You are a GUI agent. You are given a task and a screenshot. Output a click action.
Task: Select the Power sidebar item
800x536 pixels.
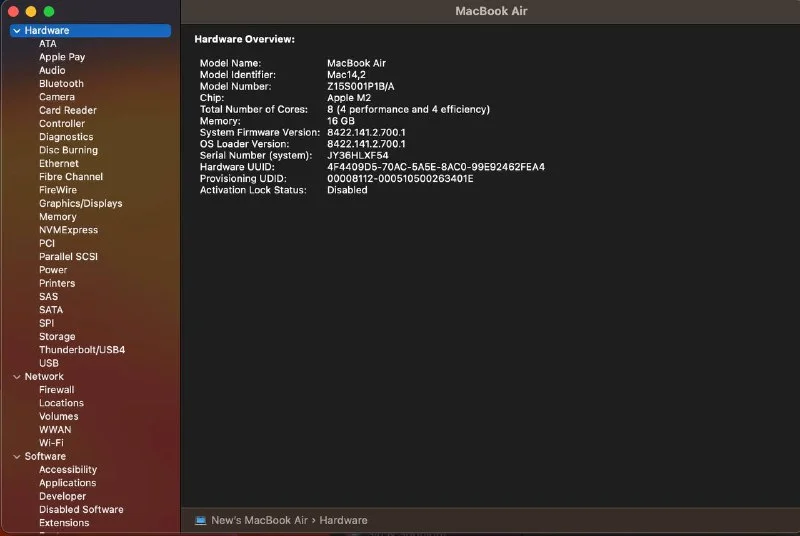[53, 270]
